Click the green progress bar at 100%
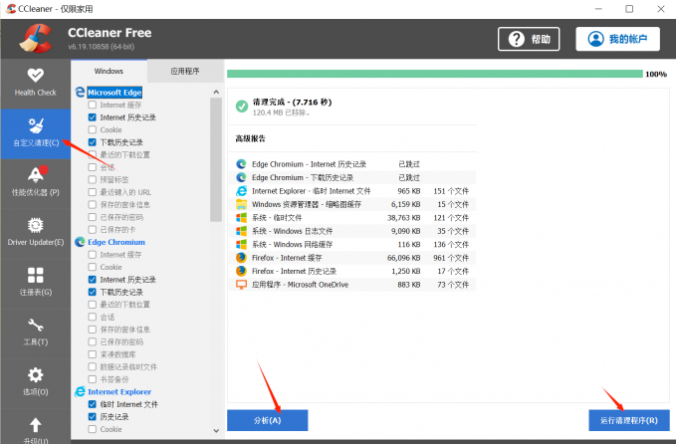Screen dimensions: 678x447 coord(435,74)
